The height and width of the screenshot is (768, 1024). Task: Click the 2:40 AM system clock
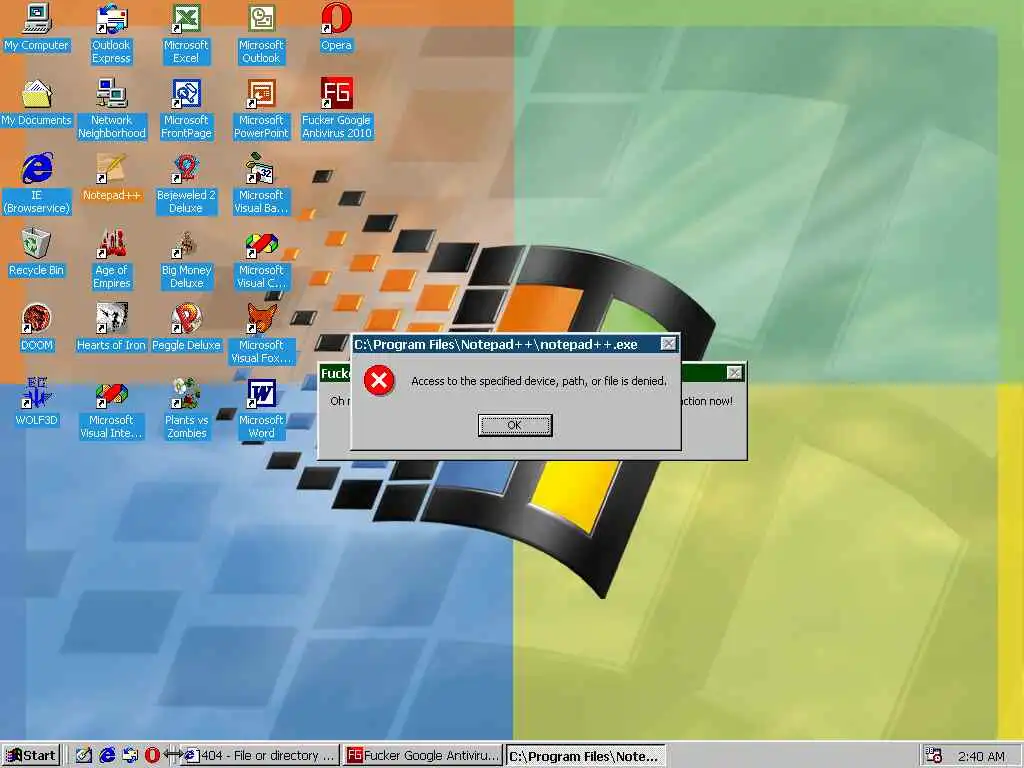(x=981, y=756)
